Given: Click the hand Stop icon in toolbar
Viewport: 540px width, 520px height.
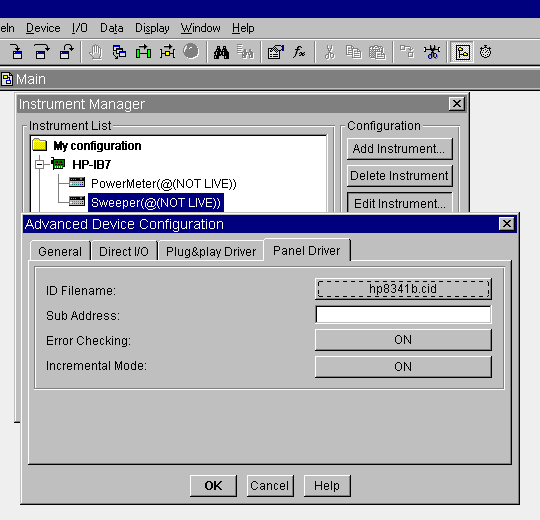Looking at the screenshot, I should coord(95,52).
